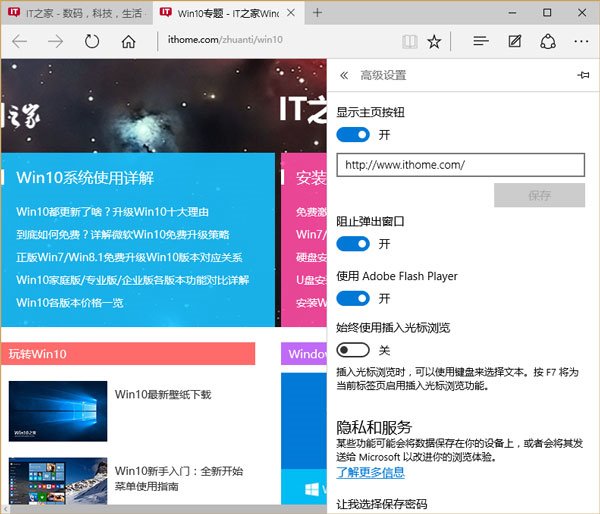Add page to favorites with star
This screenshot has height=514, width=600.
[434, 42]
